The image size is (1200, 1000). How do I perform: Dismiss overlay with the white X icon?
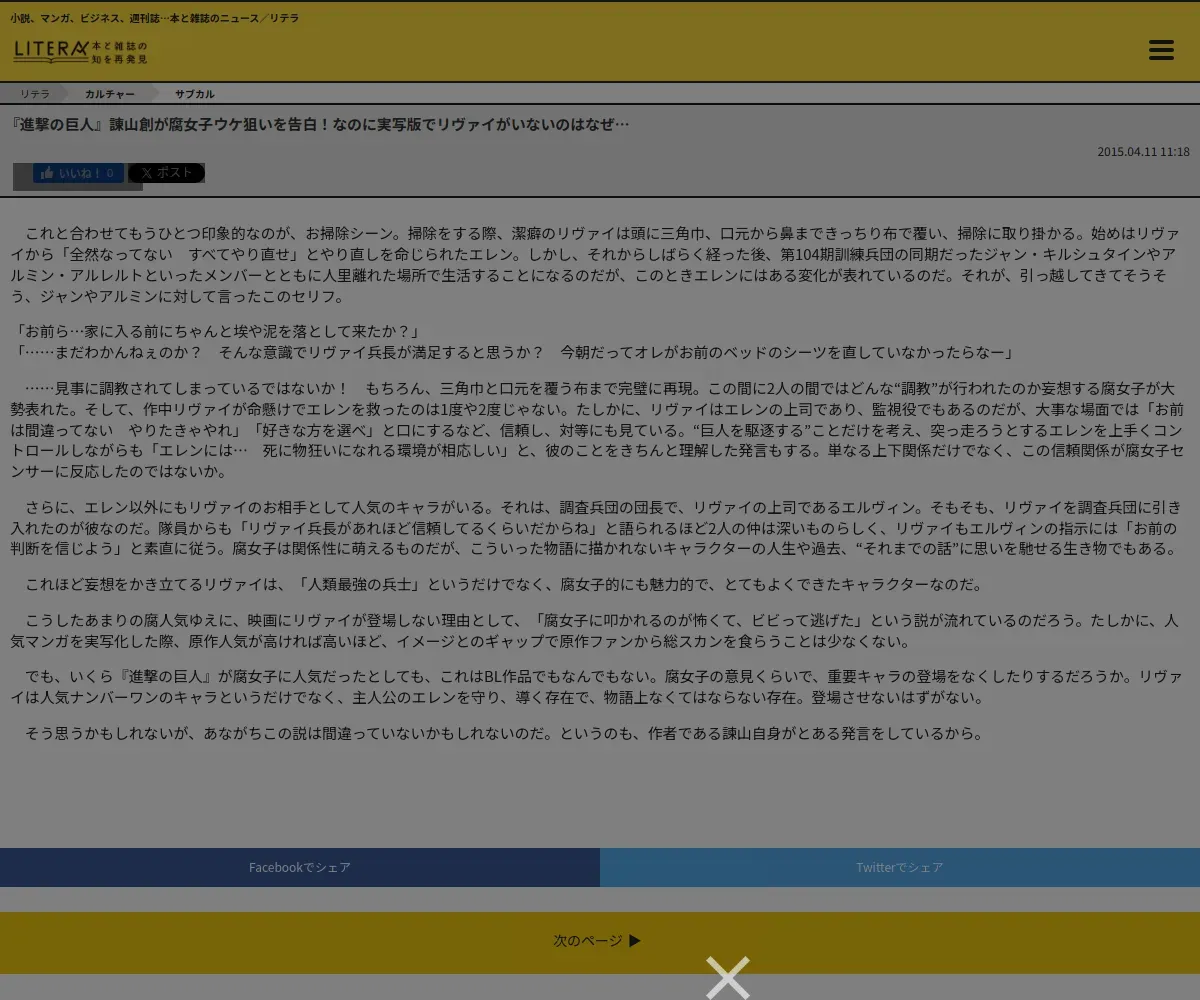727,977
